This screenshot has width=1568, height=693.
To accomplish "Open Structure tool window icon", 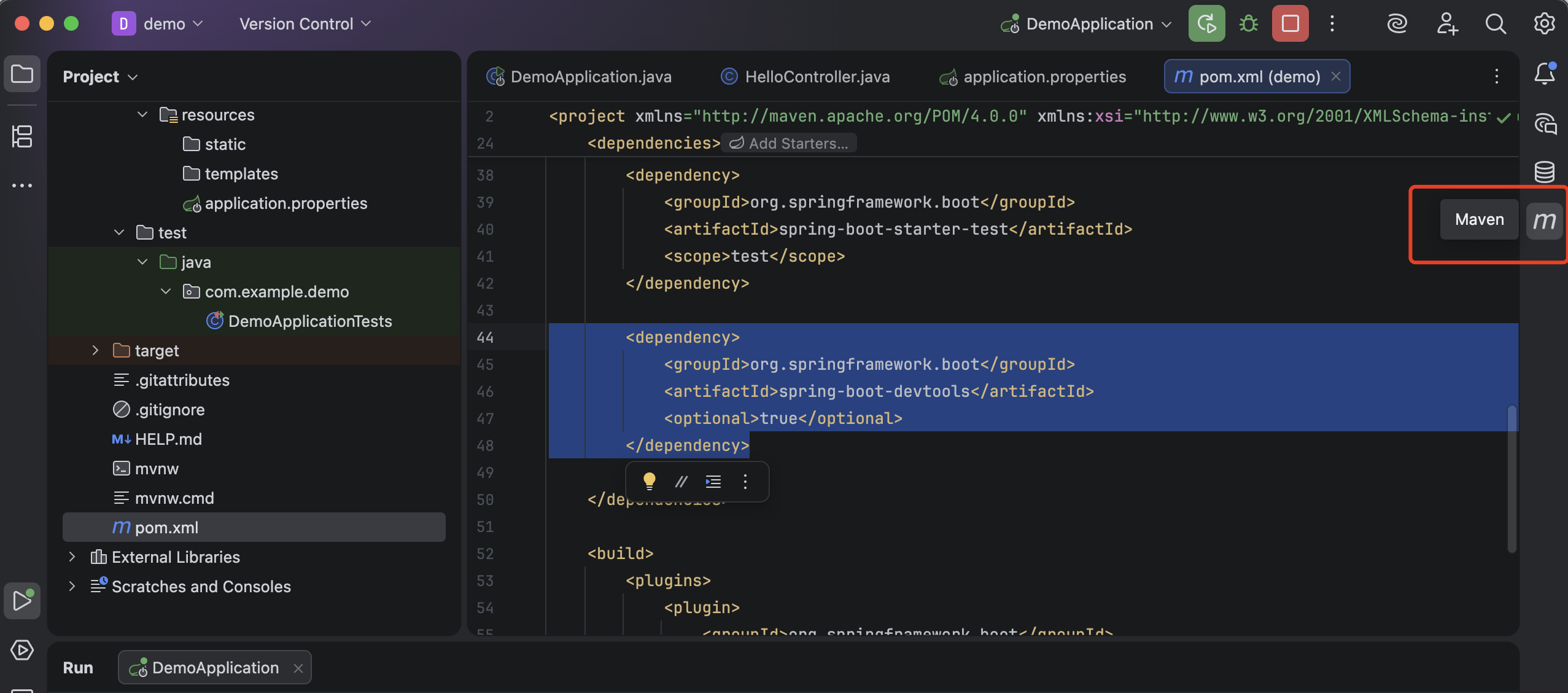I will click(22, 136).
